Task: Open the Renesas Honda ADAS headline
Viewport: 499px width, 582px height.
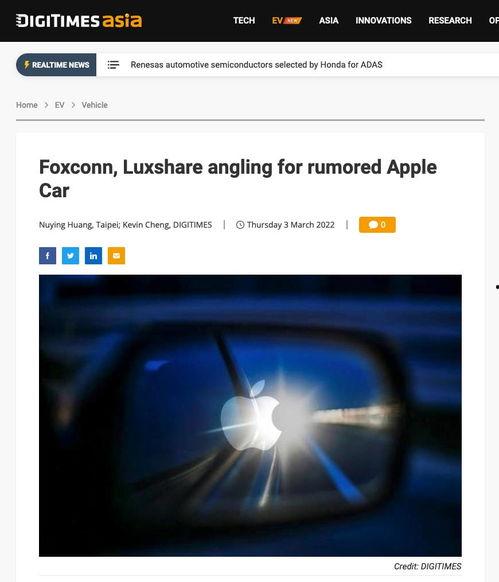Action: pyautogui.click(x=256, y=65)
